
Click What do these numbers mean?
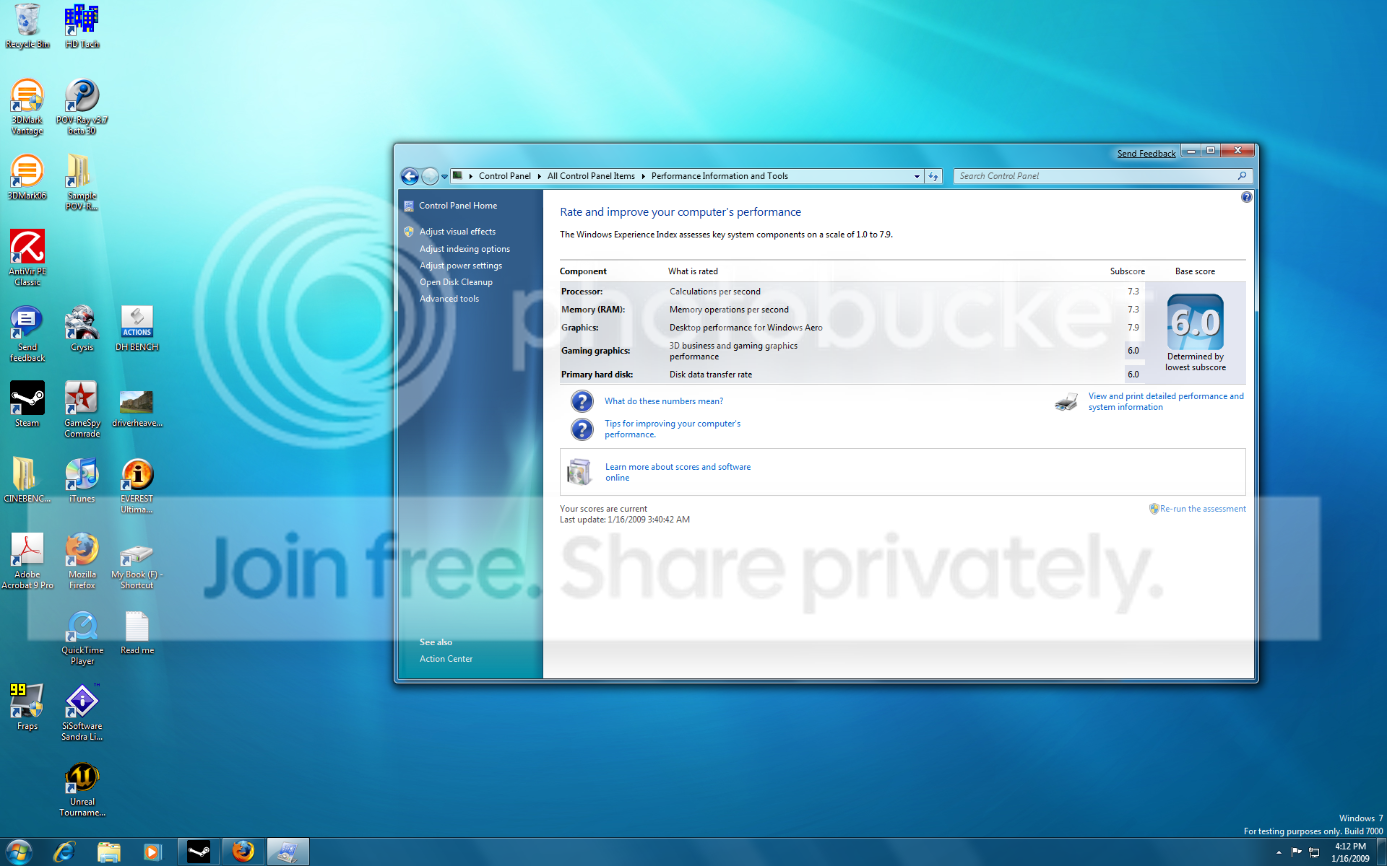pyautogui.click(x=664, y=401)
